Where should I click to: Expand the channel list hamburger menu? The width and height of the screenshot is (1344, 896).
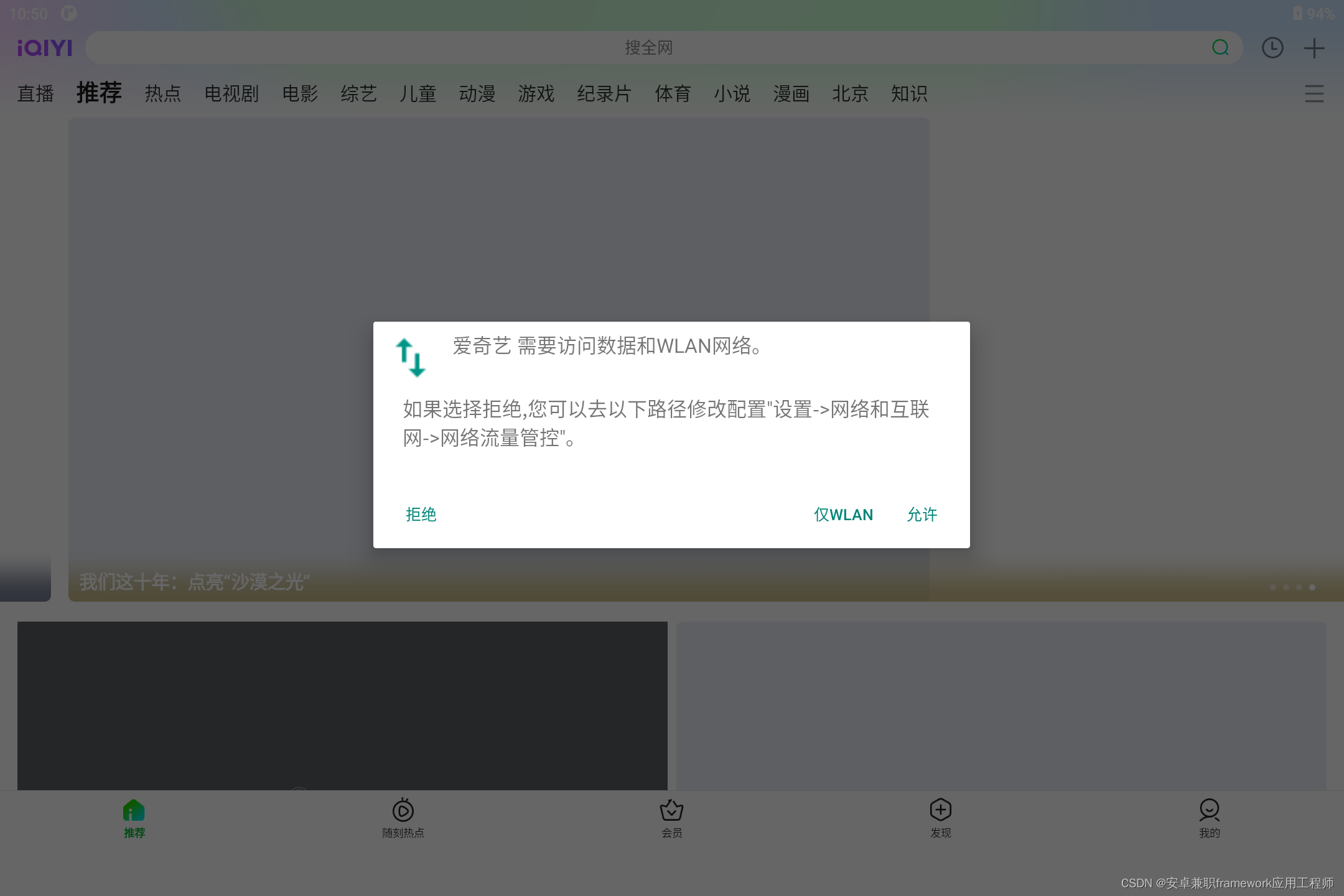point(1314,94)
